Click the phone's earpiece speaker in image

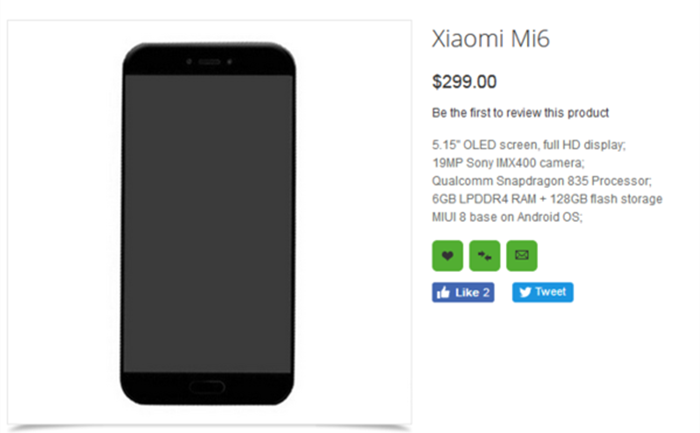(x=209, y=62)
